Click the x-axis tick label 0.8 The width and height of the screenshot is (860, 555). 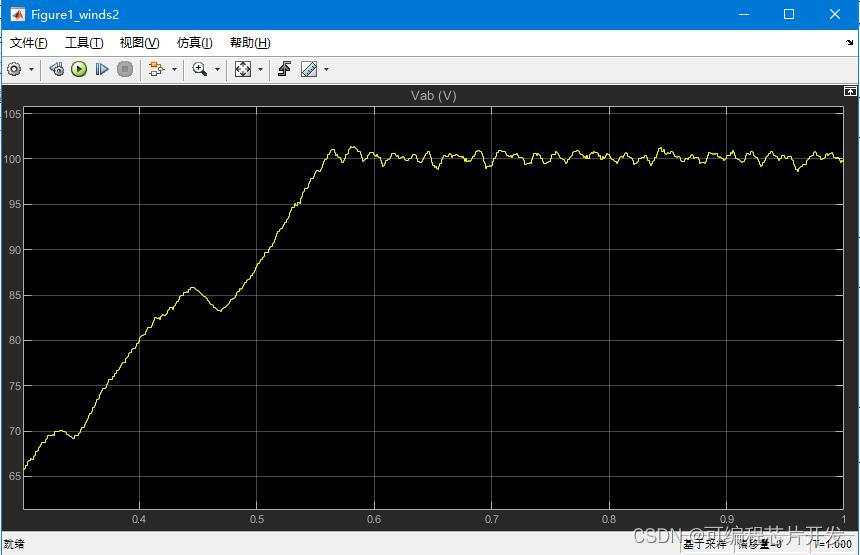coord(609,519)
